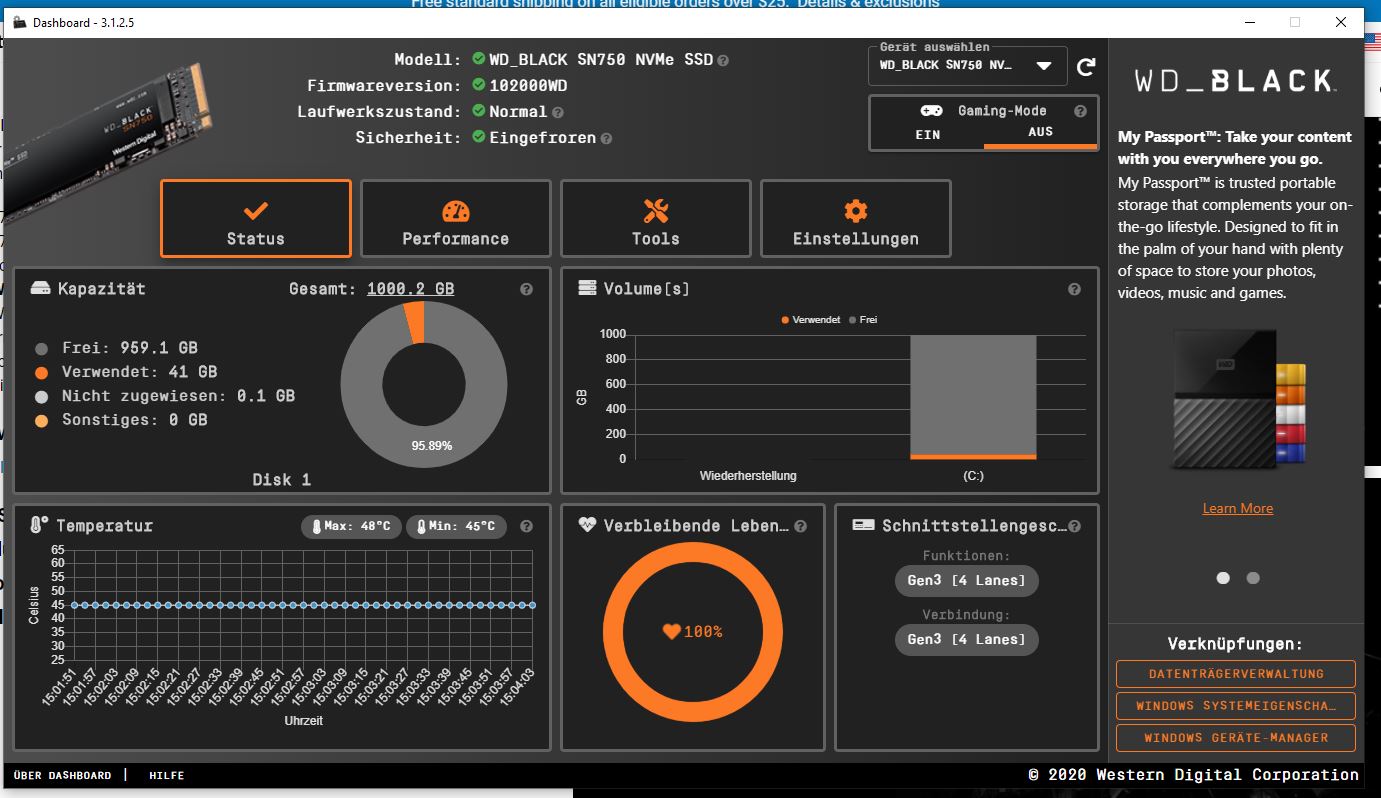
Task: Click the heart pulse life icon
Action: point(588,525)
